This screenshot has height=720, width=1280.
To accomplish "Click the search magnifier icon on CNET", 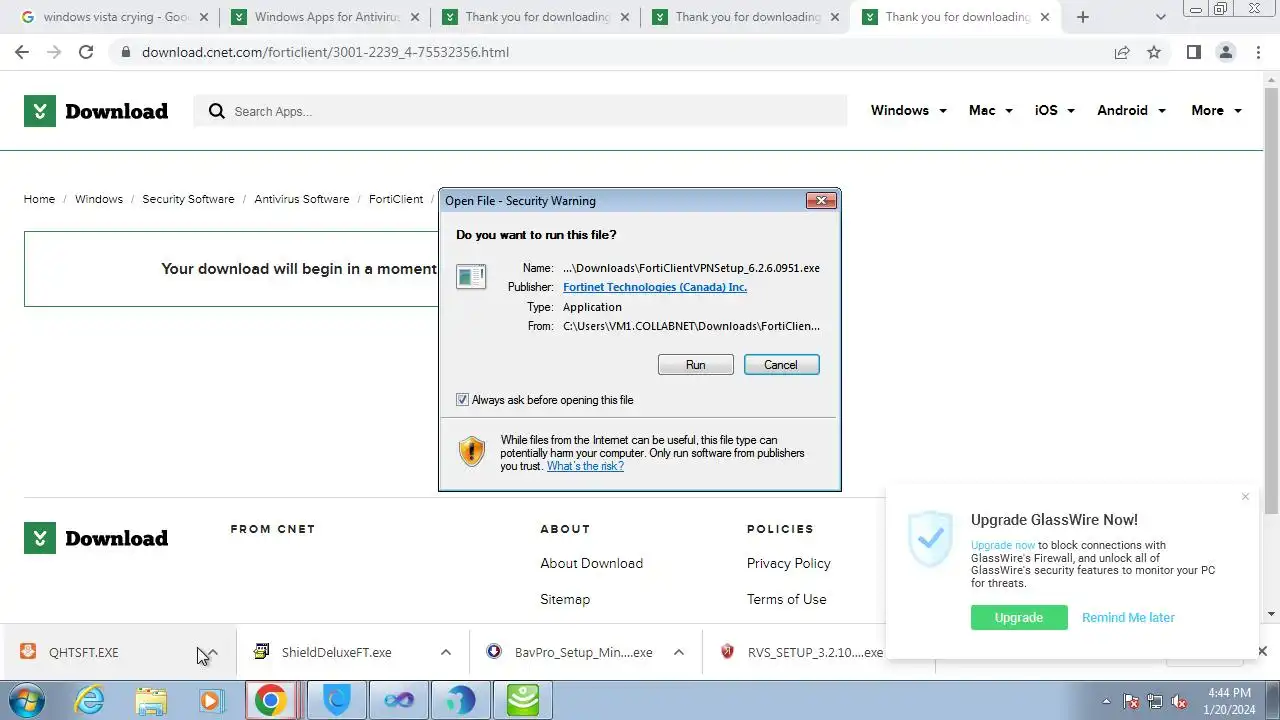I will coord(217,111).
